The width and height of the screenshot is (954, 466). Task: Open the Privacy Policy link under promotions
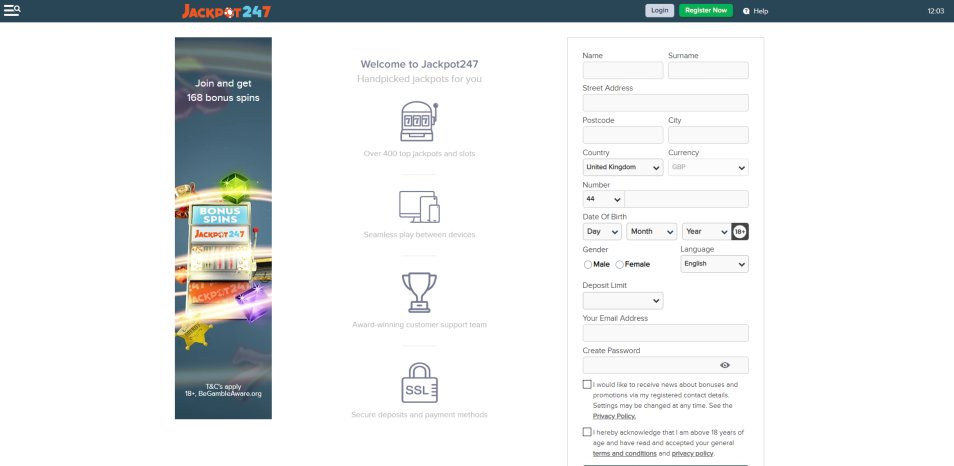[614, 417]
